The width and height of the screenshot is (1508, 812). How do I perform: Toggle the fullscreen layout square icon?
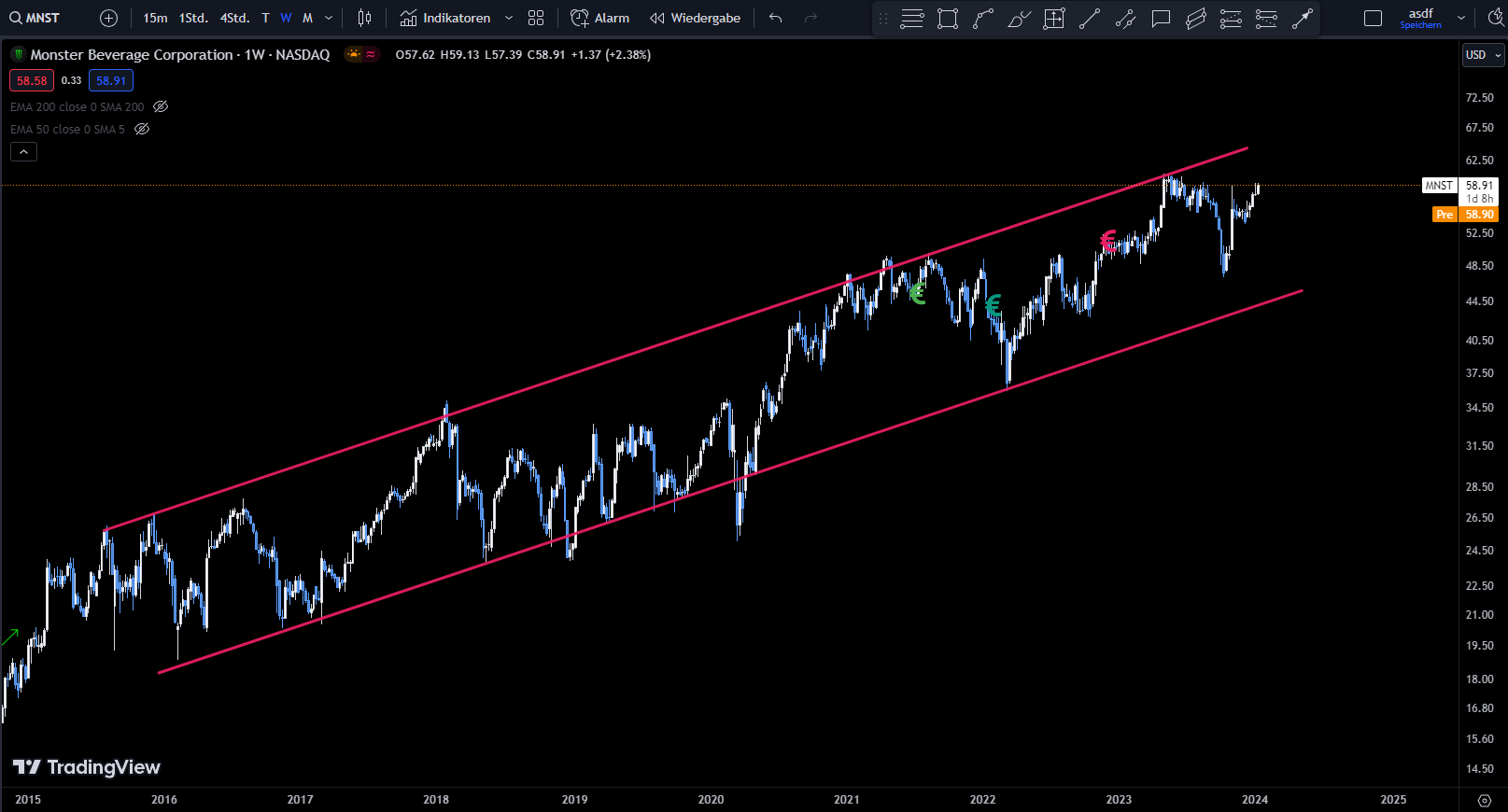click(x=1373, y=19)
